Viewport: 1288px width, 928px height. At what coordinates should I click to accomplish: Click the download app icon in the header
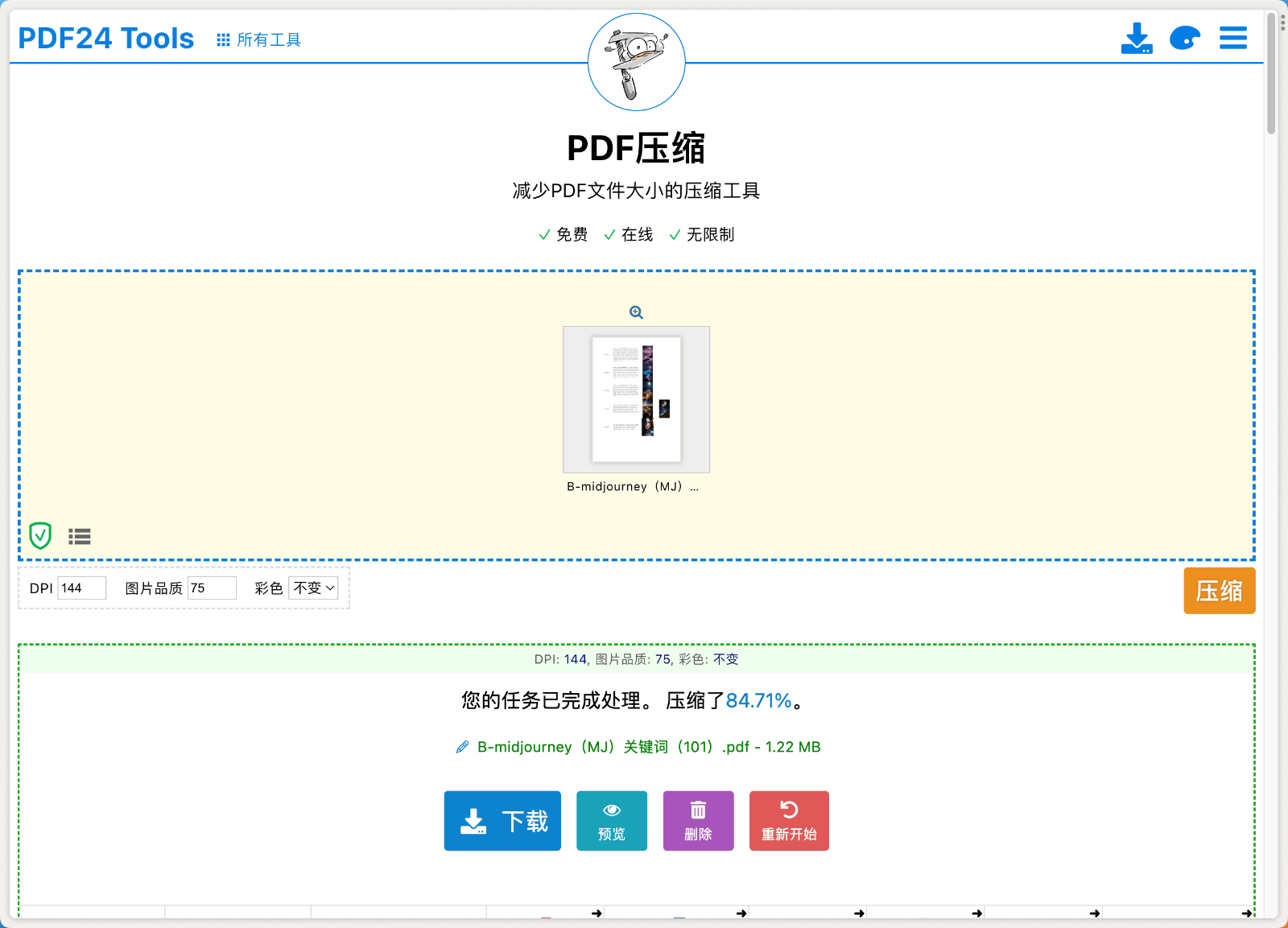pyautogui.click(x=1137, y=36)
